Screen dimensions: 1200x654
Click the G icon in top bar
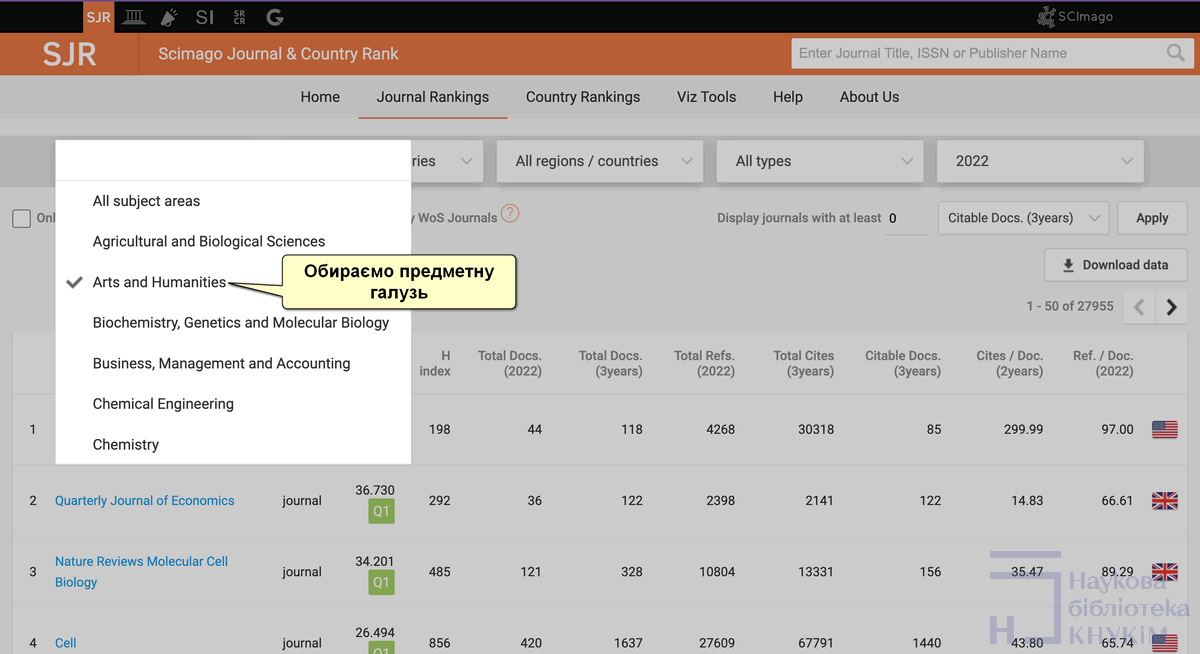point(275,17)
